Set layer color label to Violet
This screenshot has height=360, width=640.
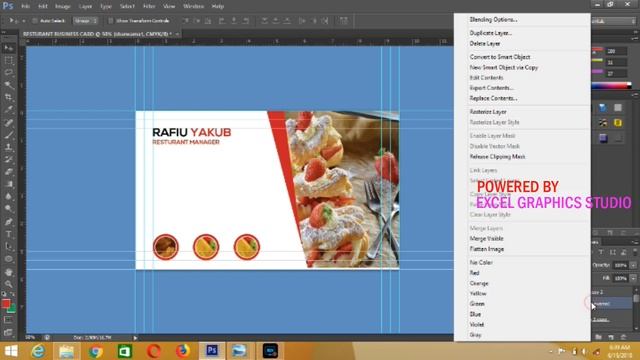(476, 325)
